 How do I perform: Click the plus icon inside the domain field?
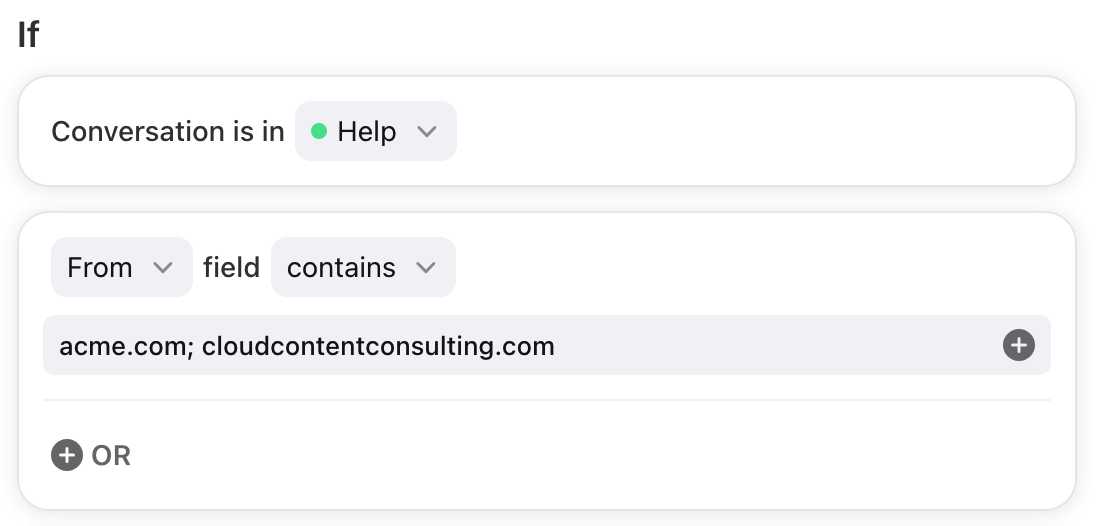click(1018, 345)
